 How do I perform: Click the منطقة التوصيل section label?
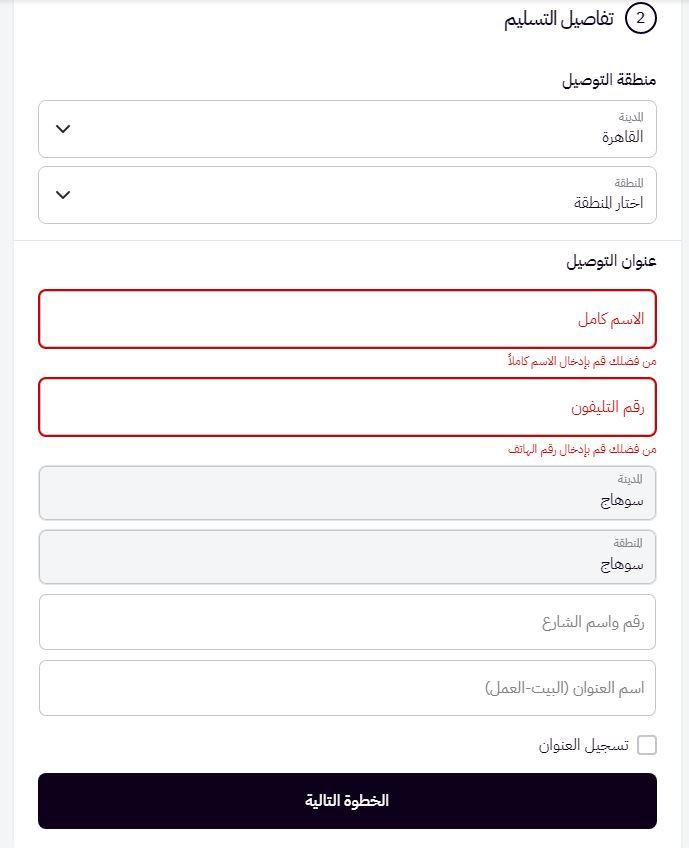point(609,80)
